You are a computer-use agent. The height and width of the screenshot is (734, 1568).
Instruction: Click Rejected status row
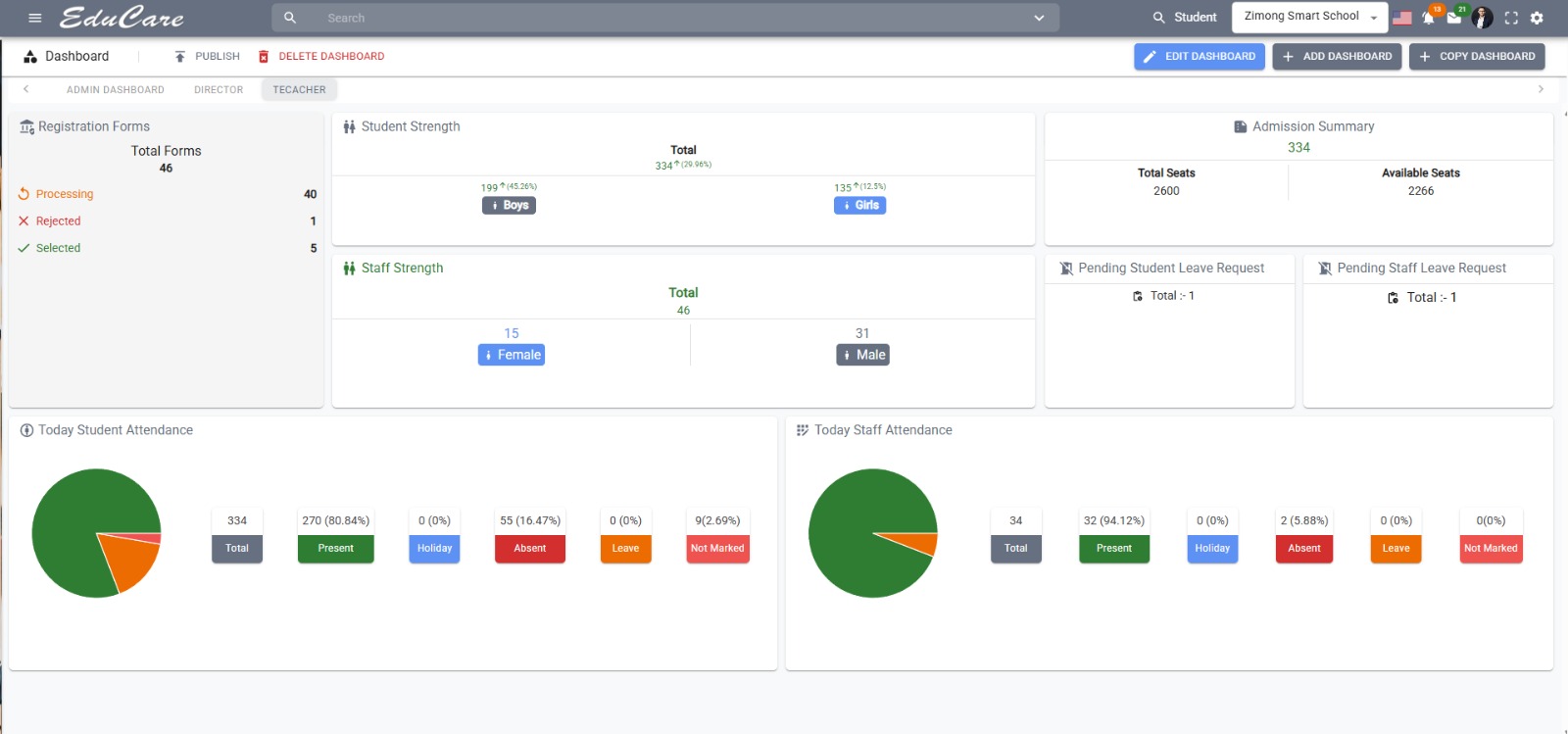167,221
